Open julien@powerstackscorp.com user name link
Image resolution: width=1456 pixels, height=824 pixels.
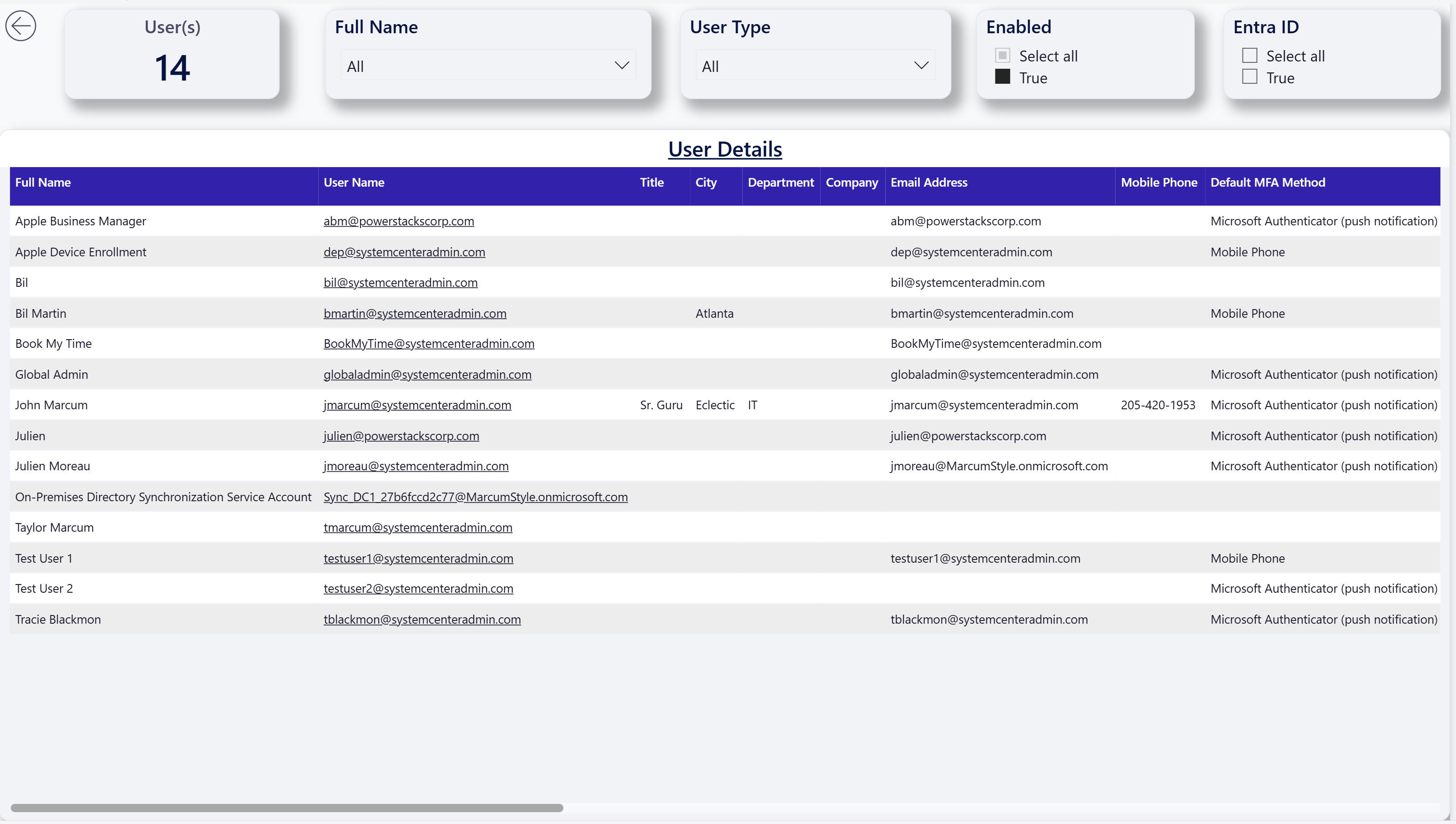coord(401,436)
